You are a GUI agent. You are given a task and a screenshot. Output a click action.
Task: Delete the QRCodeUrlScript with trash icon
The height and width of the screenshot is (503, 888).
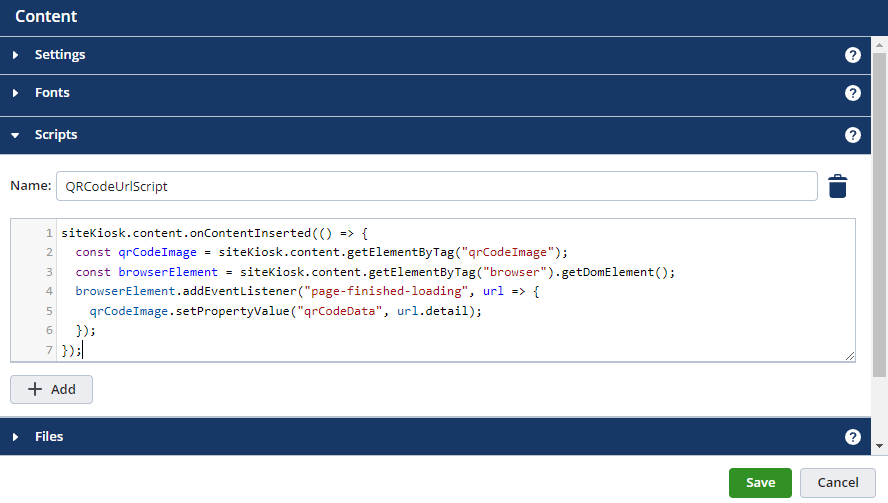tap(838, 186)
